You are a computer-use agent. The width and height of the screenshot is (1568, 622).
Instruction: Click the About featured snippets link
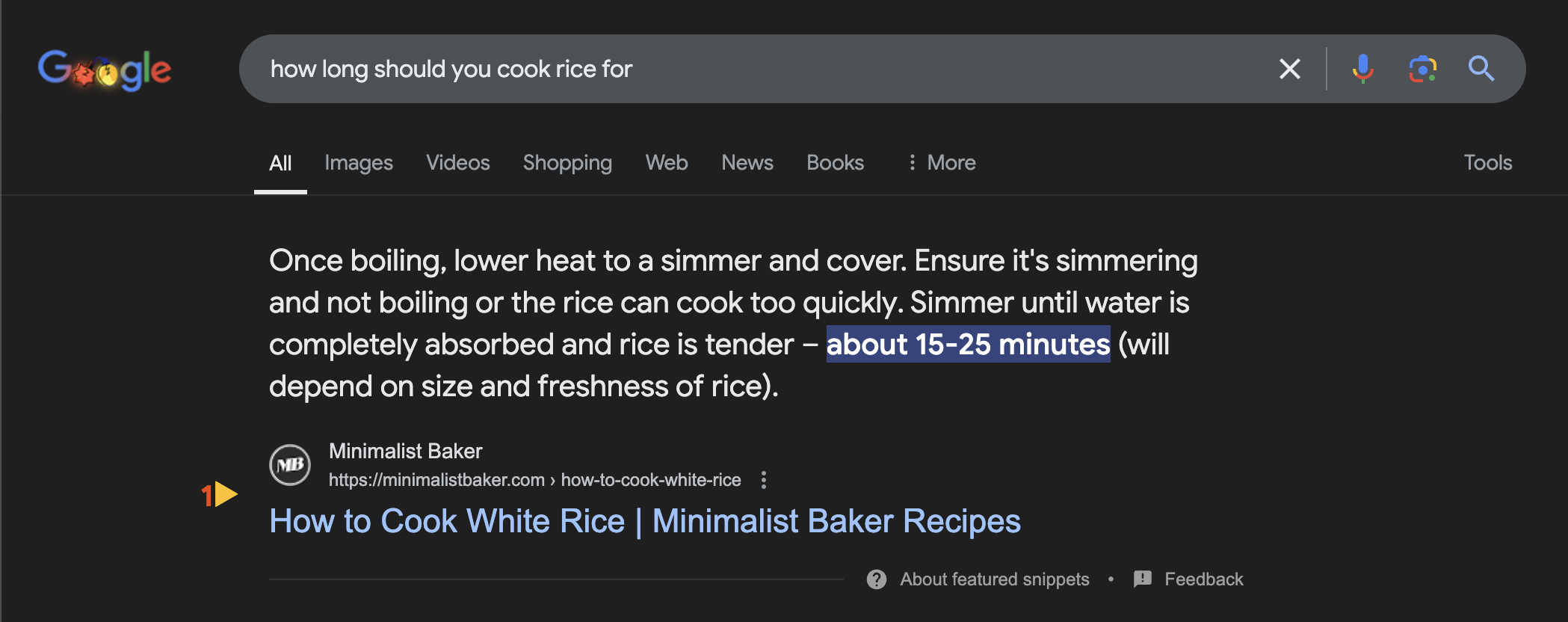tap(994, 579)
